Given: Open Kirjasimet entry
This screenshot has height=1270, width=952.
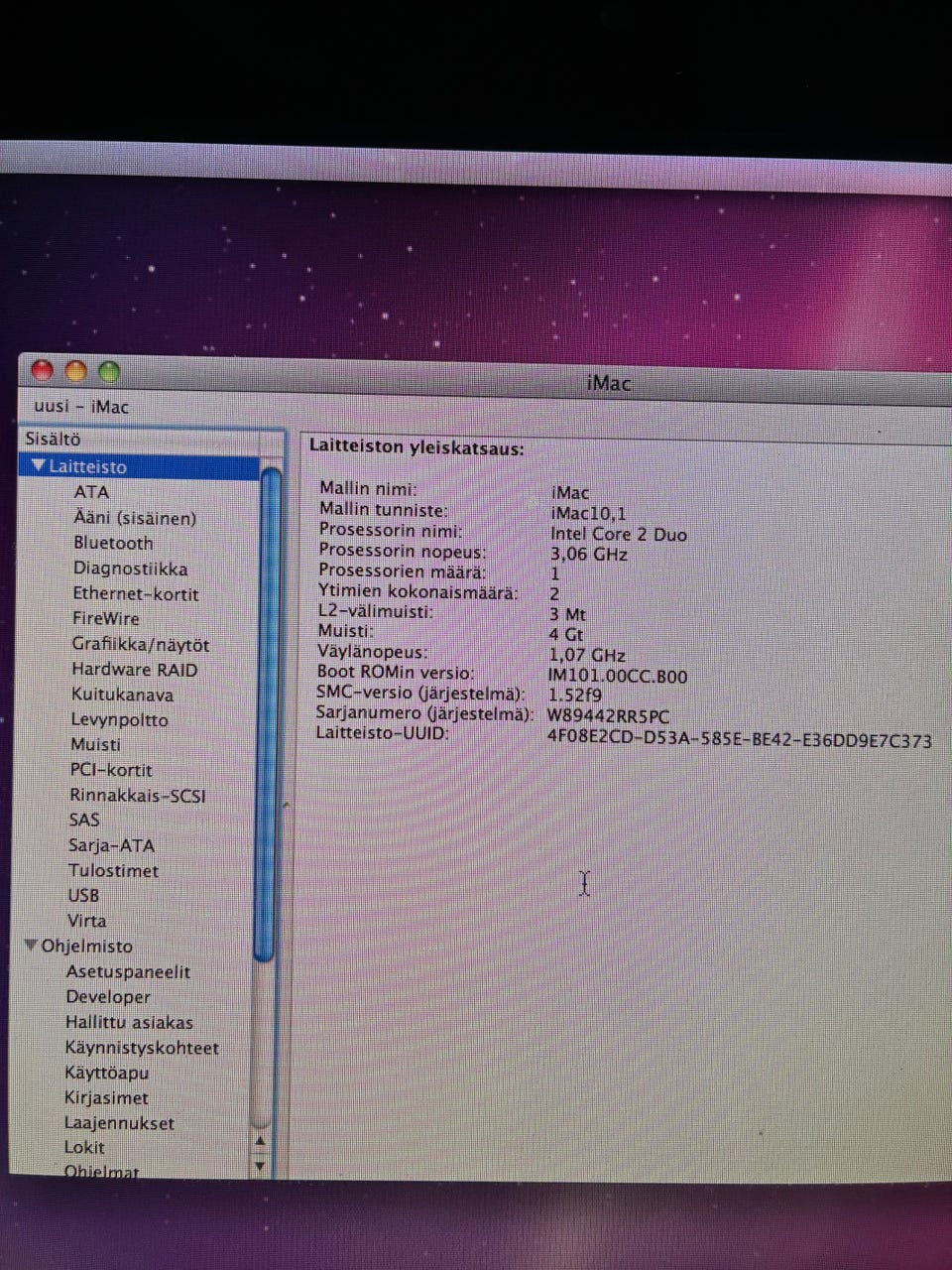Looking at the screenshot, I should tap(106, 1098).
